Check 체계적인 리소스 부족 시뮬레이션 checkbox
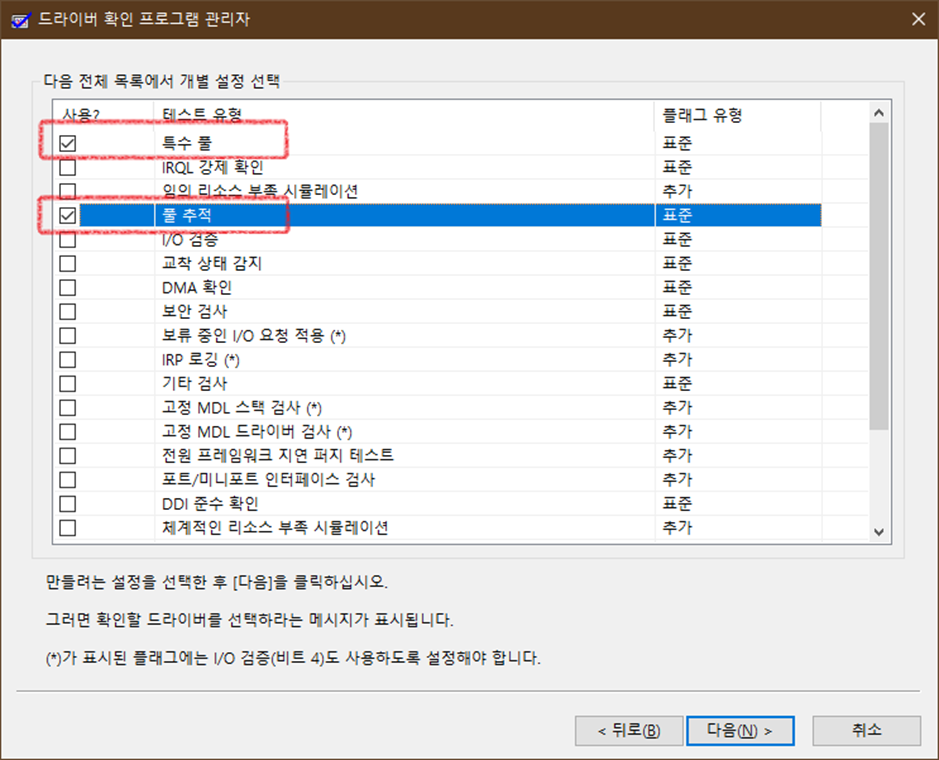The height and width of the screenshot is (760, 939). 68,528
